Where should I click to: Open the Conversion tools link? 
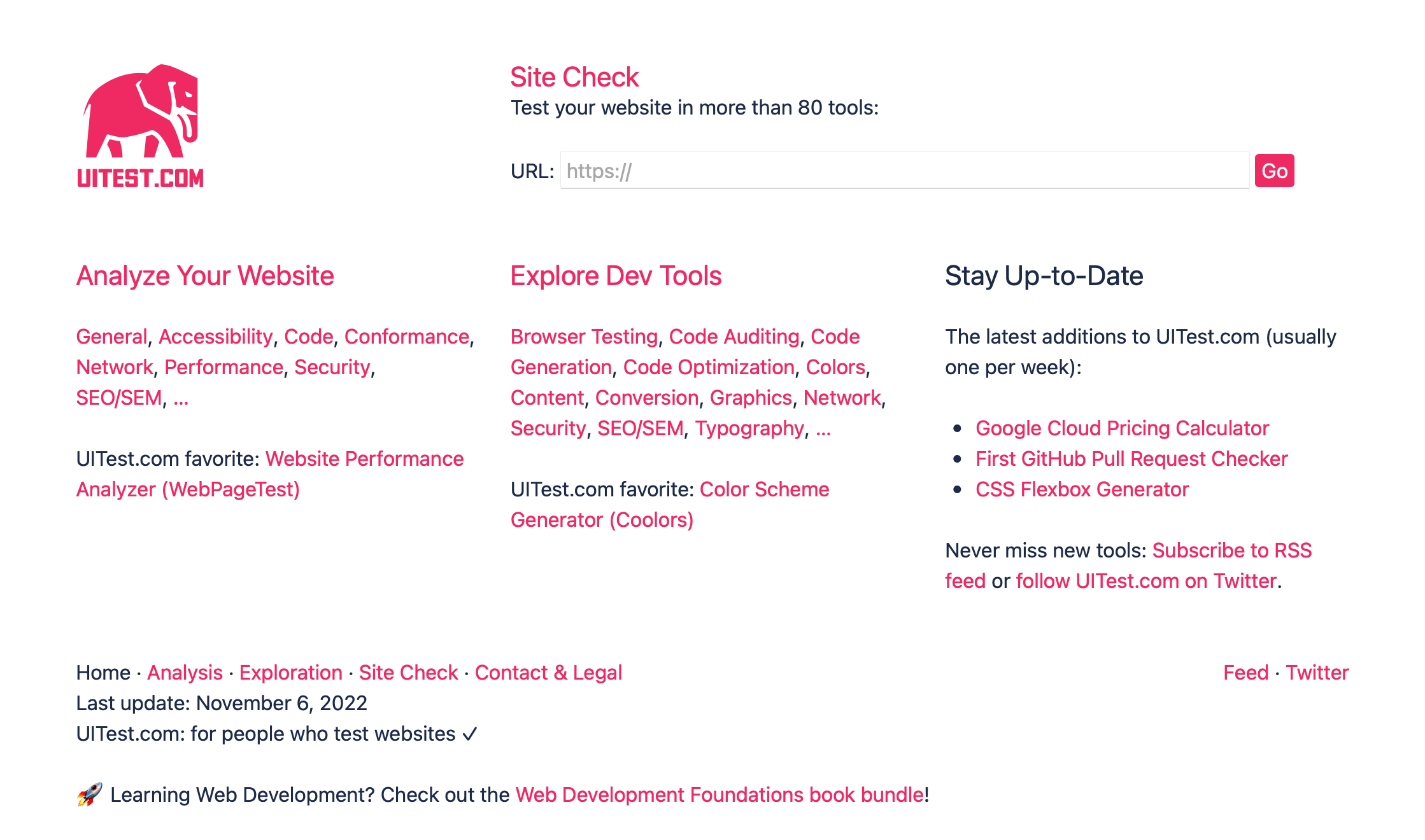pyautogui.click(x=647, y=398)
